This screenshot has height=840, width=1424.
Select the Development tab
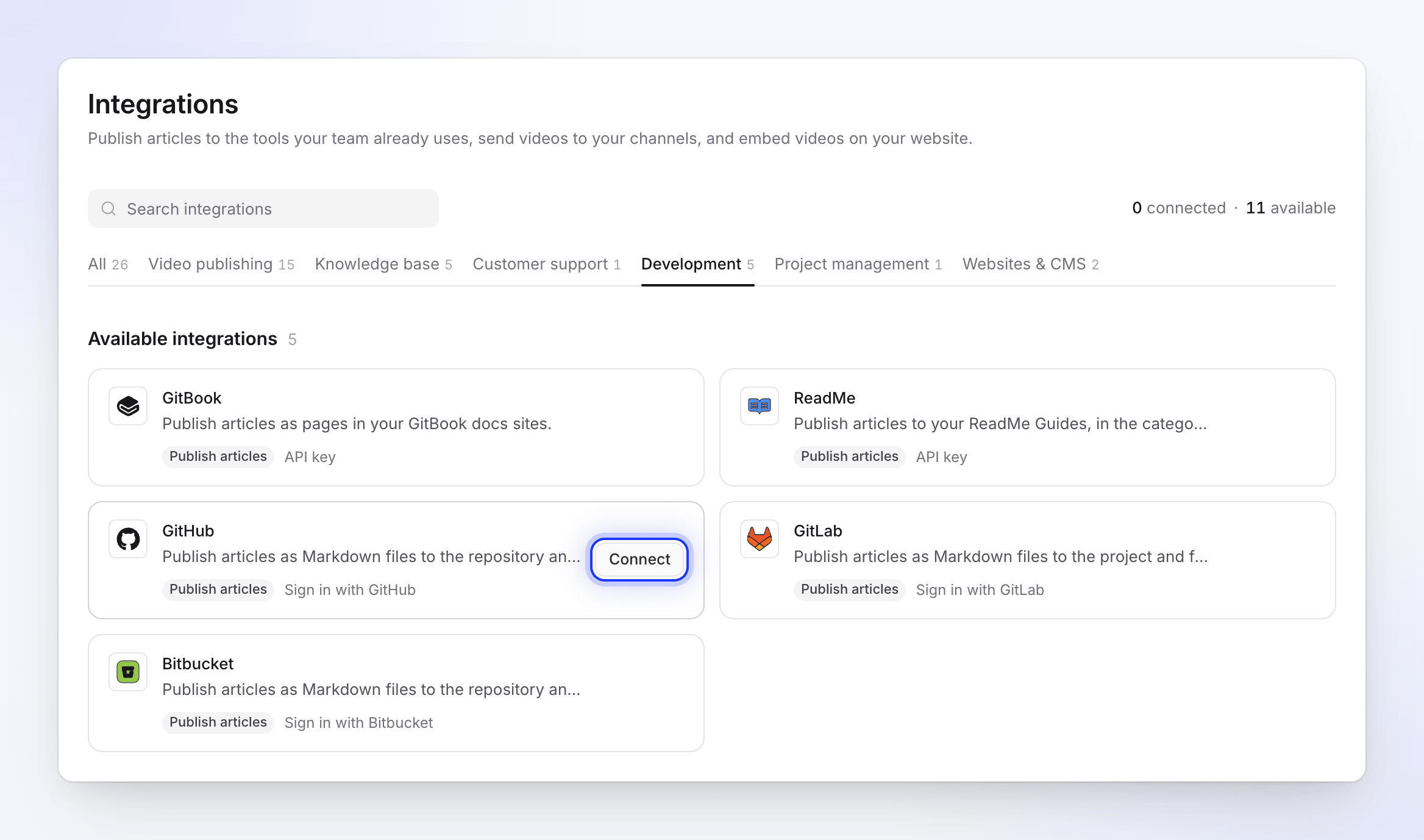(x=697, y=264)
